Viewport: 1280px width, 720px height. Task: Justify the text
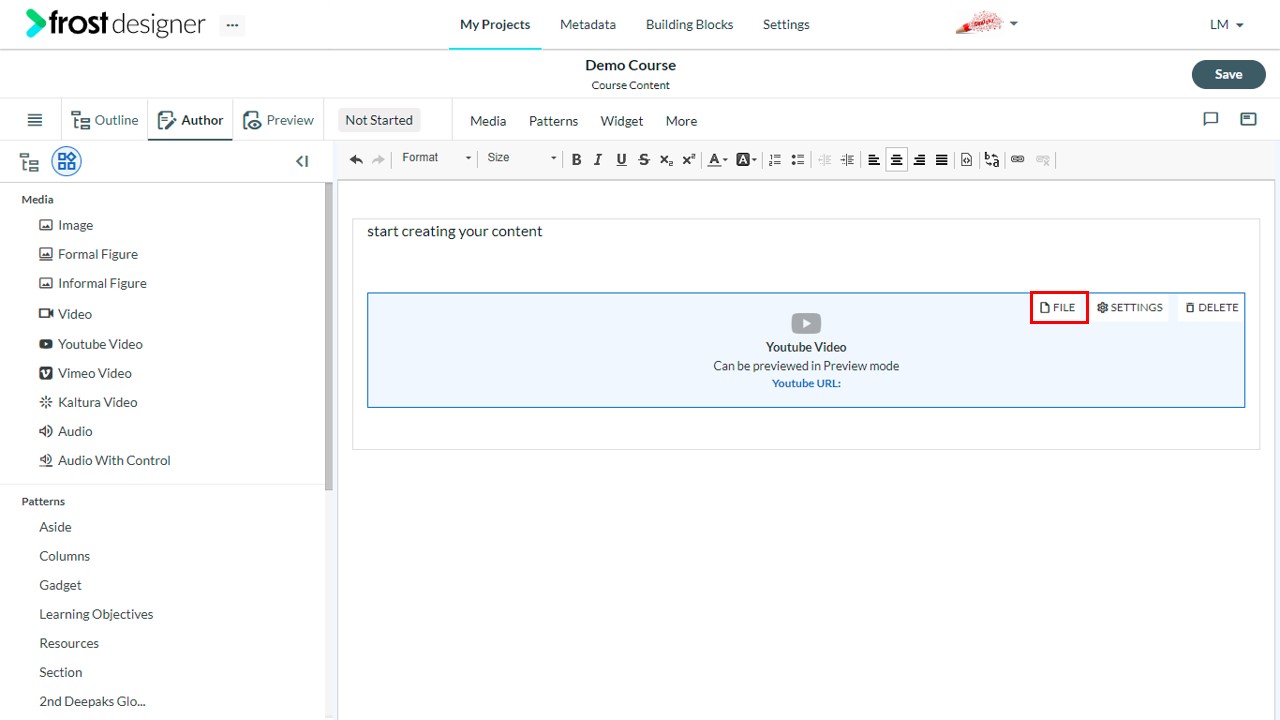(942, 160)
